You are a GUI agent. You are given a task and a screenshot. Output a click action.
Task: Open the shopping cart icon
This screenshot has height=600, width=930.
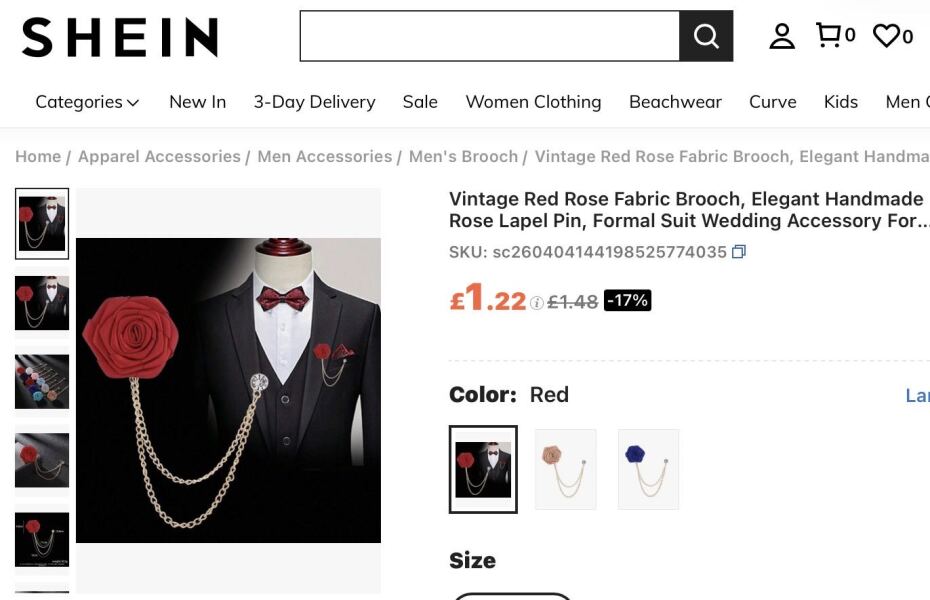tap(829, 36)
